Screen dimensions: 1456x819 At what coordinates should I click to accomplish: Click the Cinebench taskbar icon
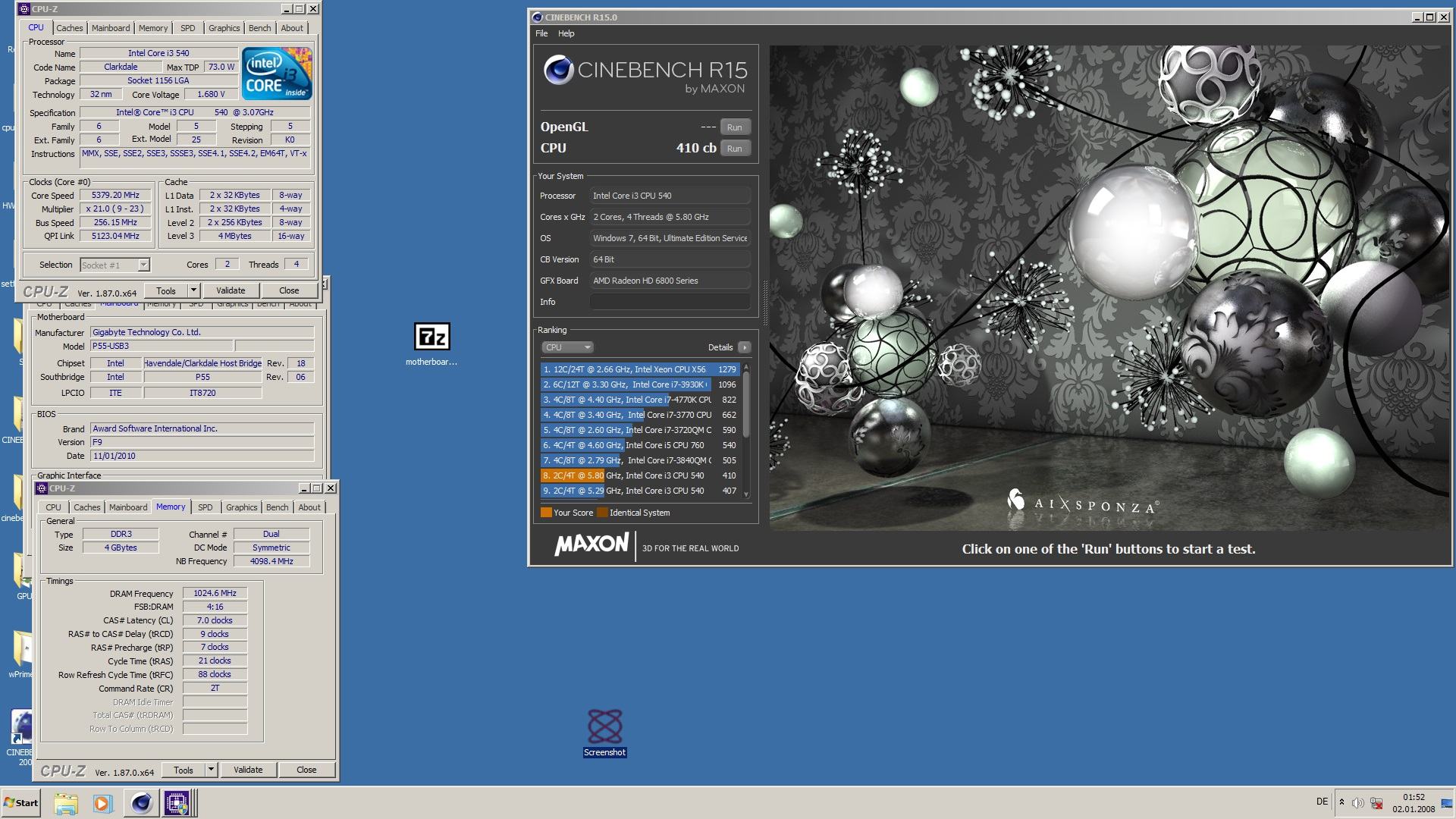[x=141, y=802]
